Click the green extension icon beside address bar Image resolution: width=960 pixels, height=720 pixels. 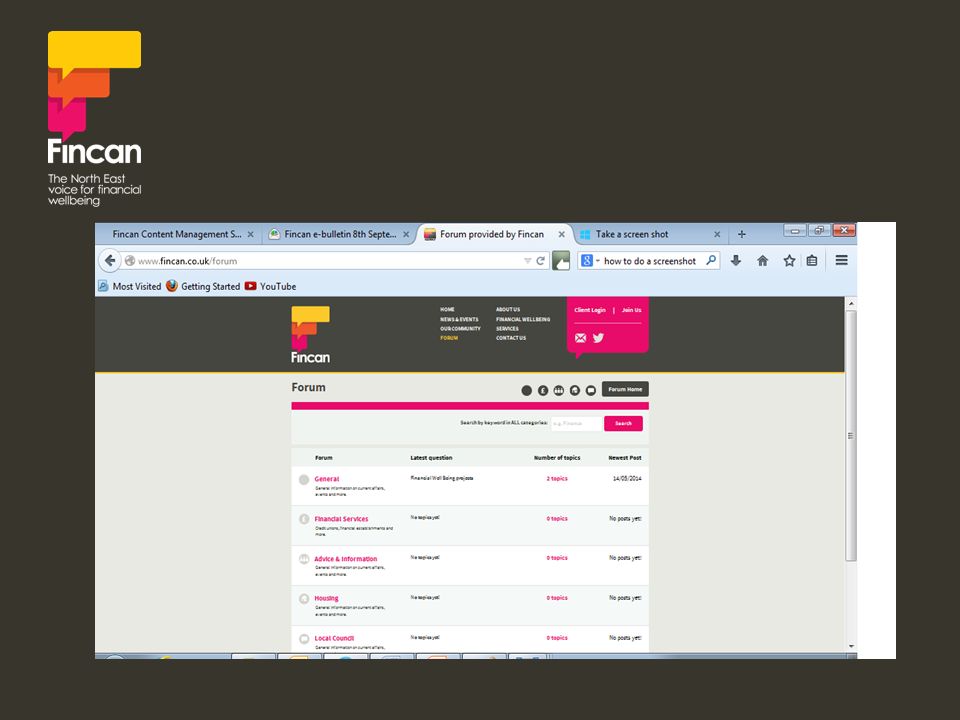[x=561, y=261]
